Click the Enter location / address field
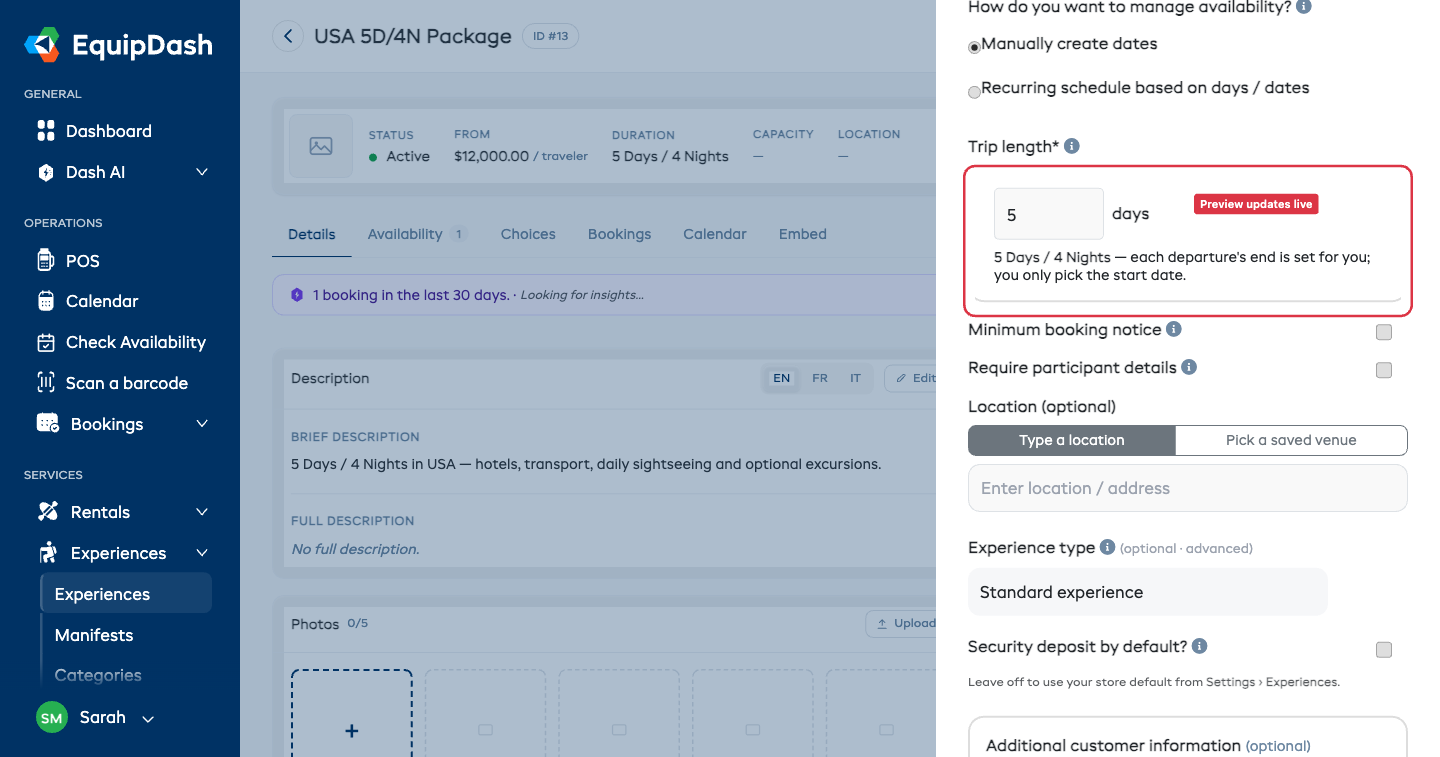The image size is (1440, 757). tap(1188, 488)
